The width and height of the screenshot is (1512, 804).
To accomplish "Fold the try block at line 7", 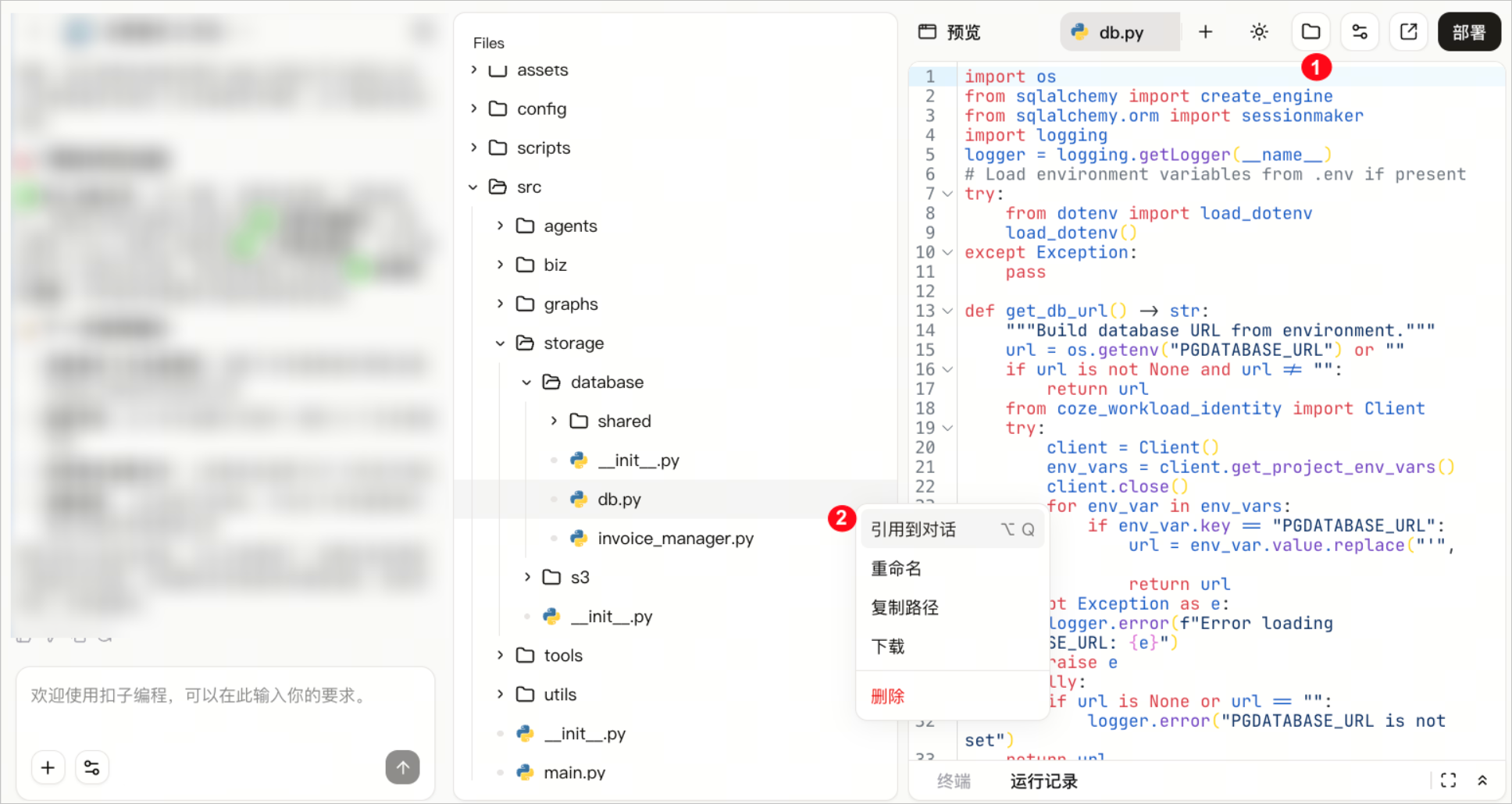I will (947, 194).
